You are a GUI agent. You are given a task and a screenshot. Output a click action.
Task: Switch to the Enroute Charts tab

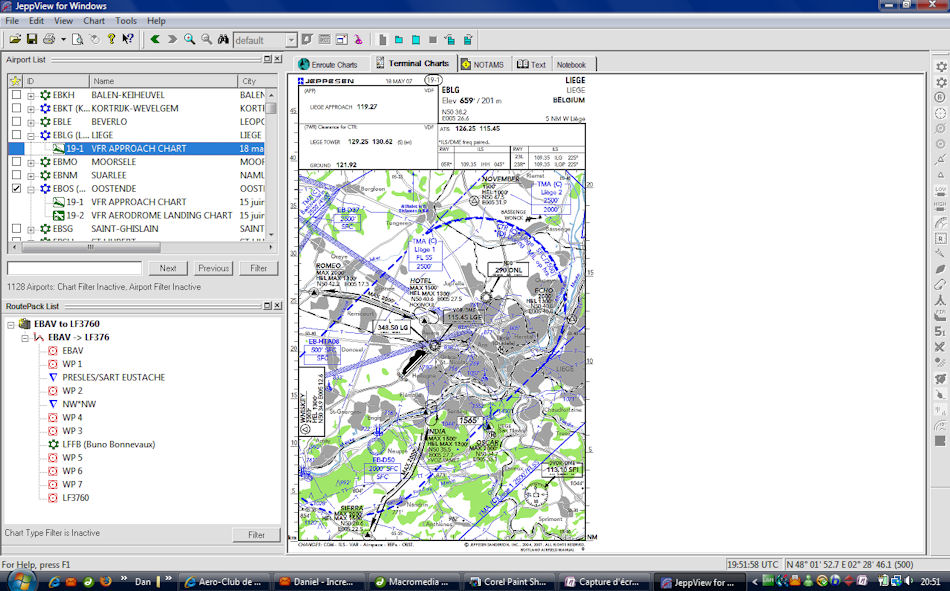click(x=328, y=64)
